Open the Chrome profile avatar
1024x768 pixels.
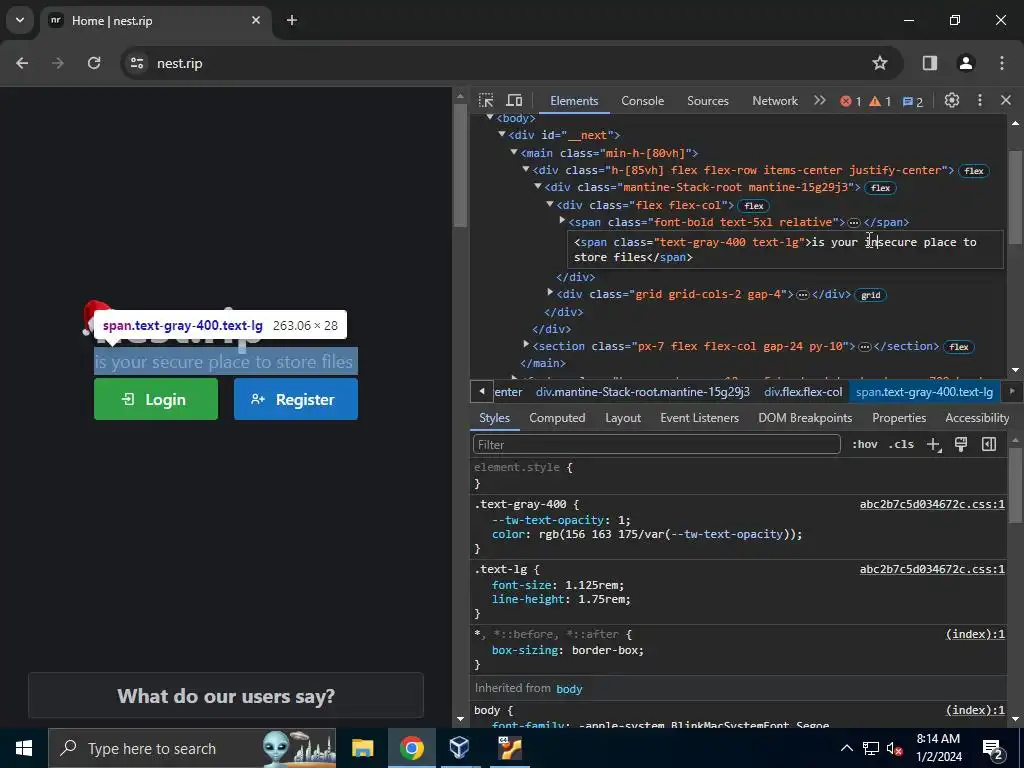(966, 63)
